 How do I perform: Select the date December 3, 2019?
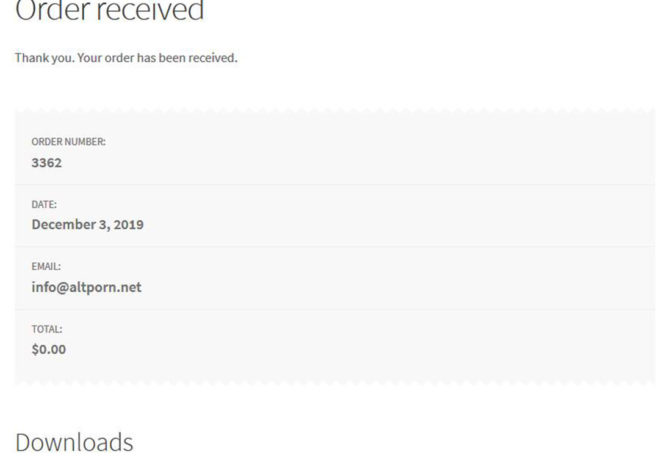87,224
